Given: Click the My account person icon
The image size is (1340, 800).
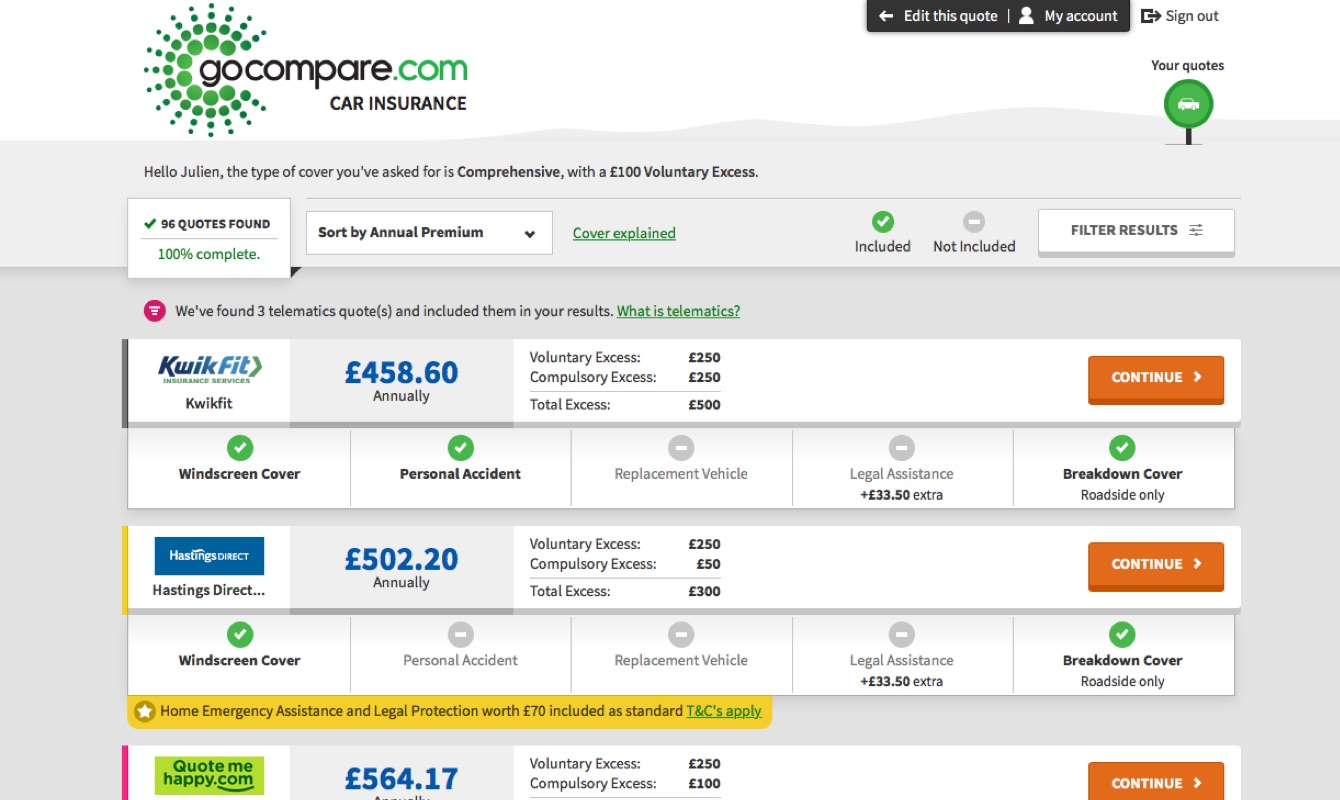Looking at the screenshot, I should click(x=1026, y=16).
